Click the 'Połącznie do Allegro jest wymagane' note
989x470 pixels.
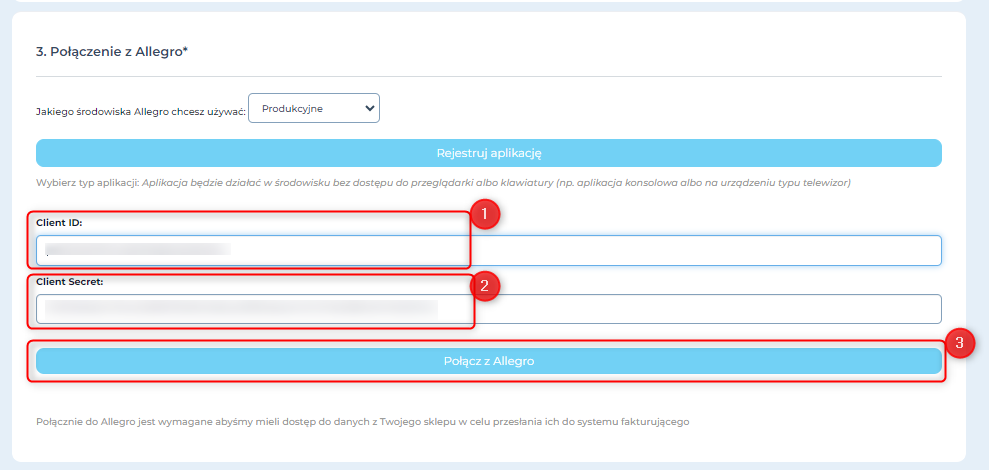363,421
